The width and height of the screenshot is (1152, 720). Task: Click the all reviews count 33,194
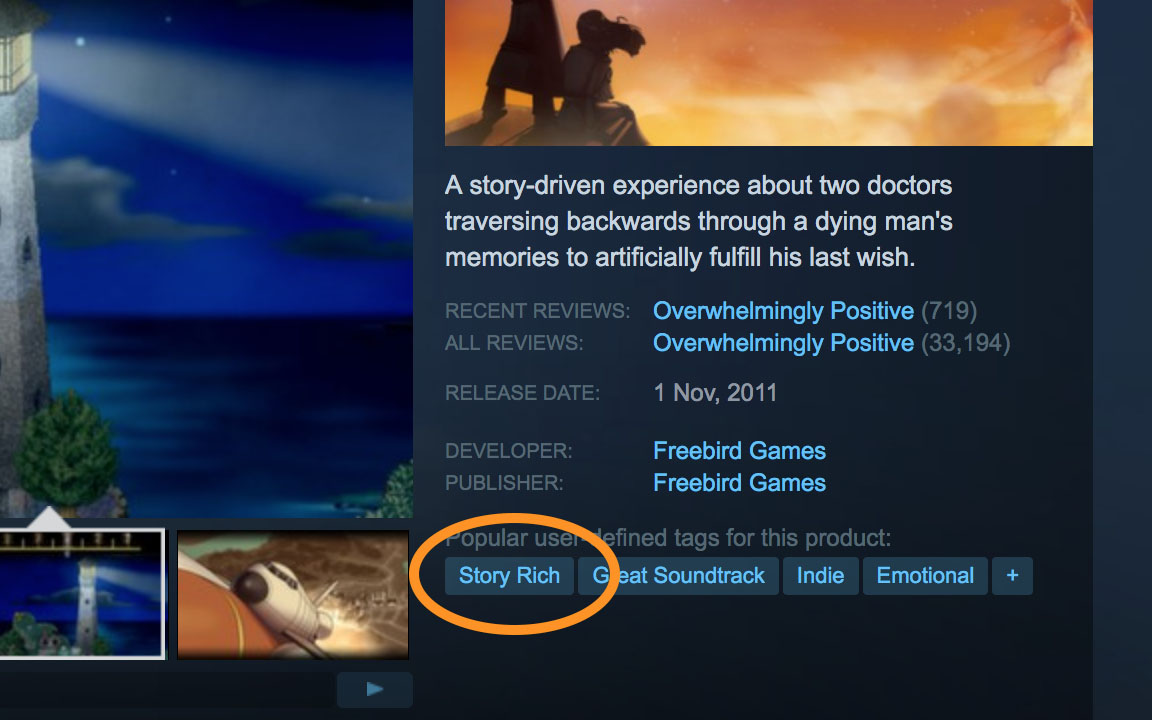pos(965,343)
